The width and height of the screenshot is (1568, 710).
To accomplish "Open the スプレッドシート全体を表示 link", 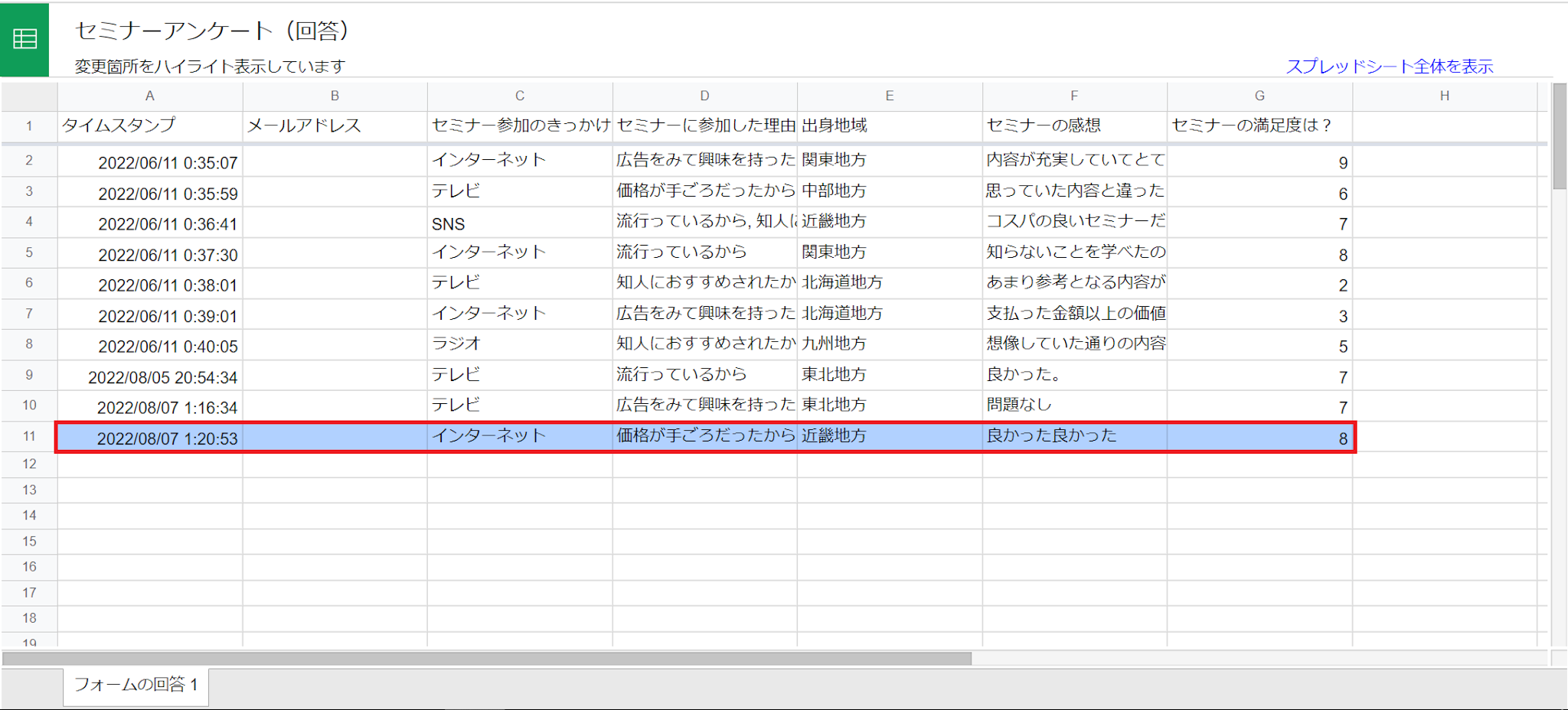I will click(1389, 67).
